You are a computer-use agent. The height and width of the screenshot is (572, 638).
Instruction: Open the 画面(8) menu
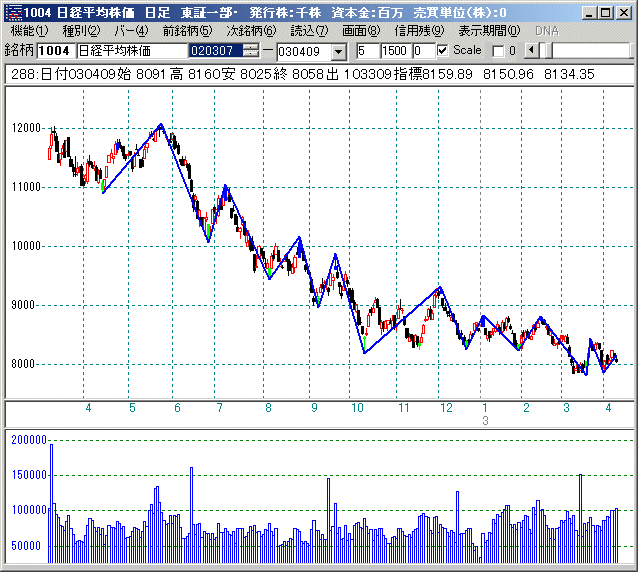coord(360,31)
